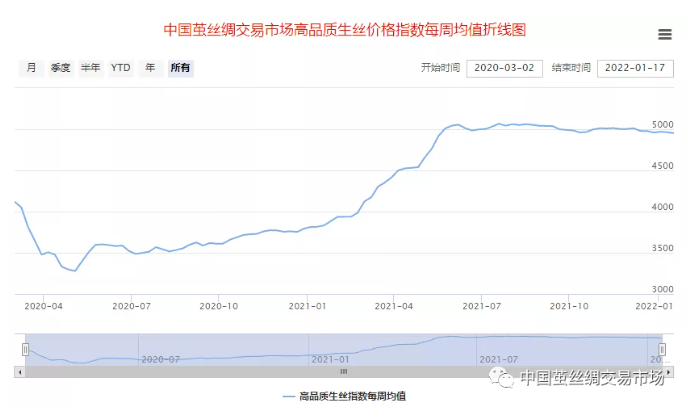Click the navigator overview at 2021-01
Viewport: 696px width, 418px height.
[x=330, y=358]
